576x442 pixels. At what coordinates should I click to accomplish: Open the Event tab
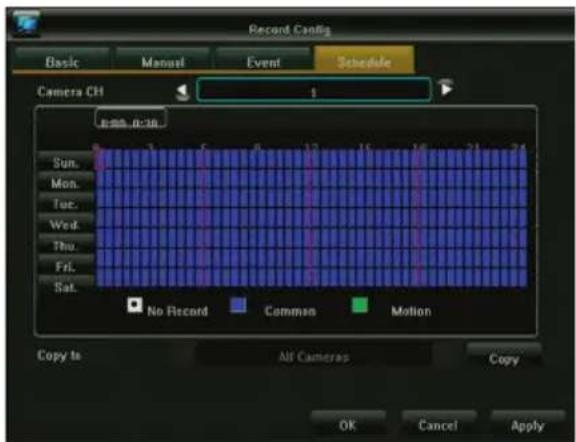pos(263,60)
